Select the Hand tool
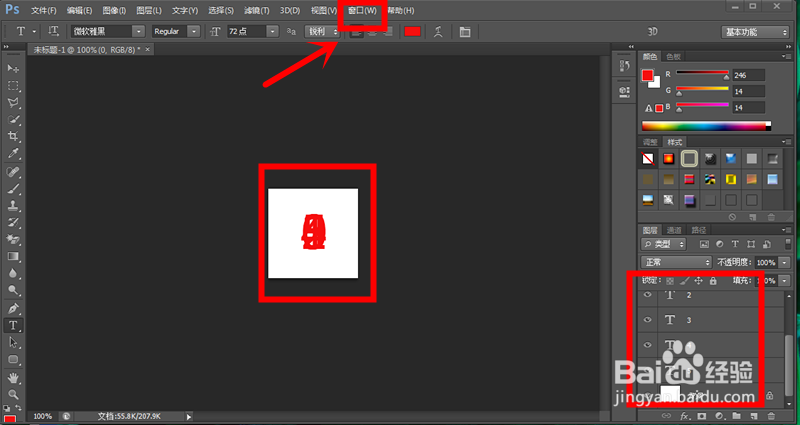The image size is (800, 425). tap(13, 378)
